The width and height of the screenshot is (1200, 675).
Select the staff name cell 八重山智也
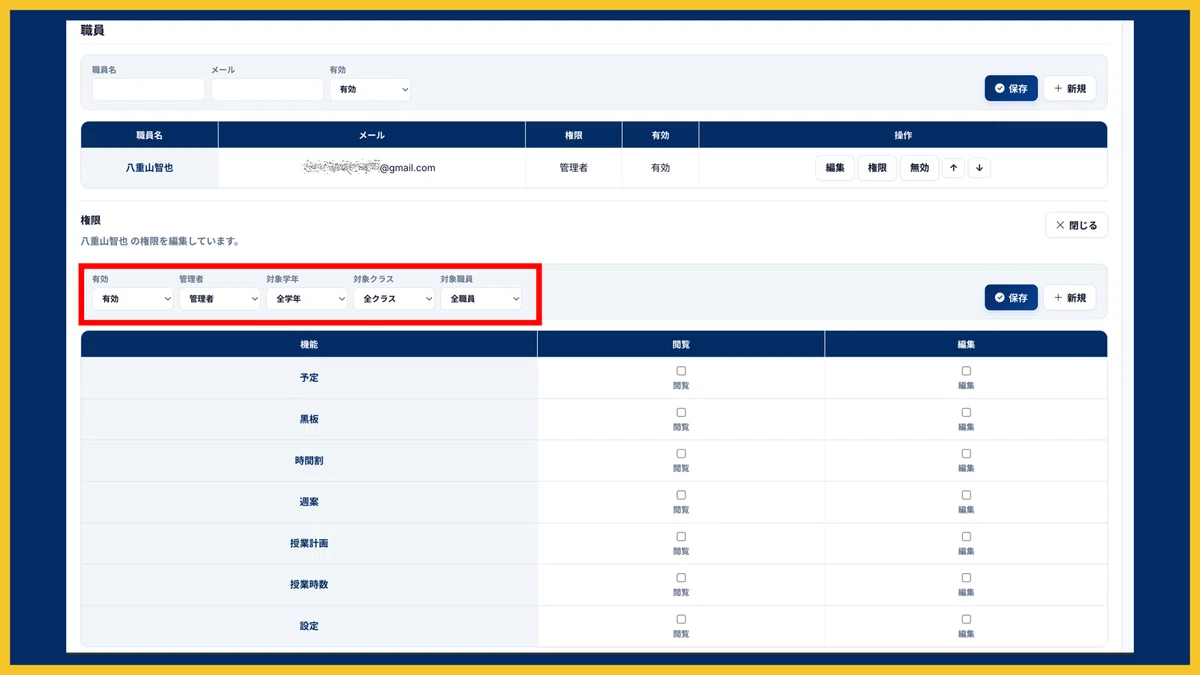tap(149, 168)
